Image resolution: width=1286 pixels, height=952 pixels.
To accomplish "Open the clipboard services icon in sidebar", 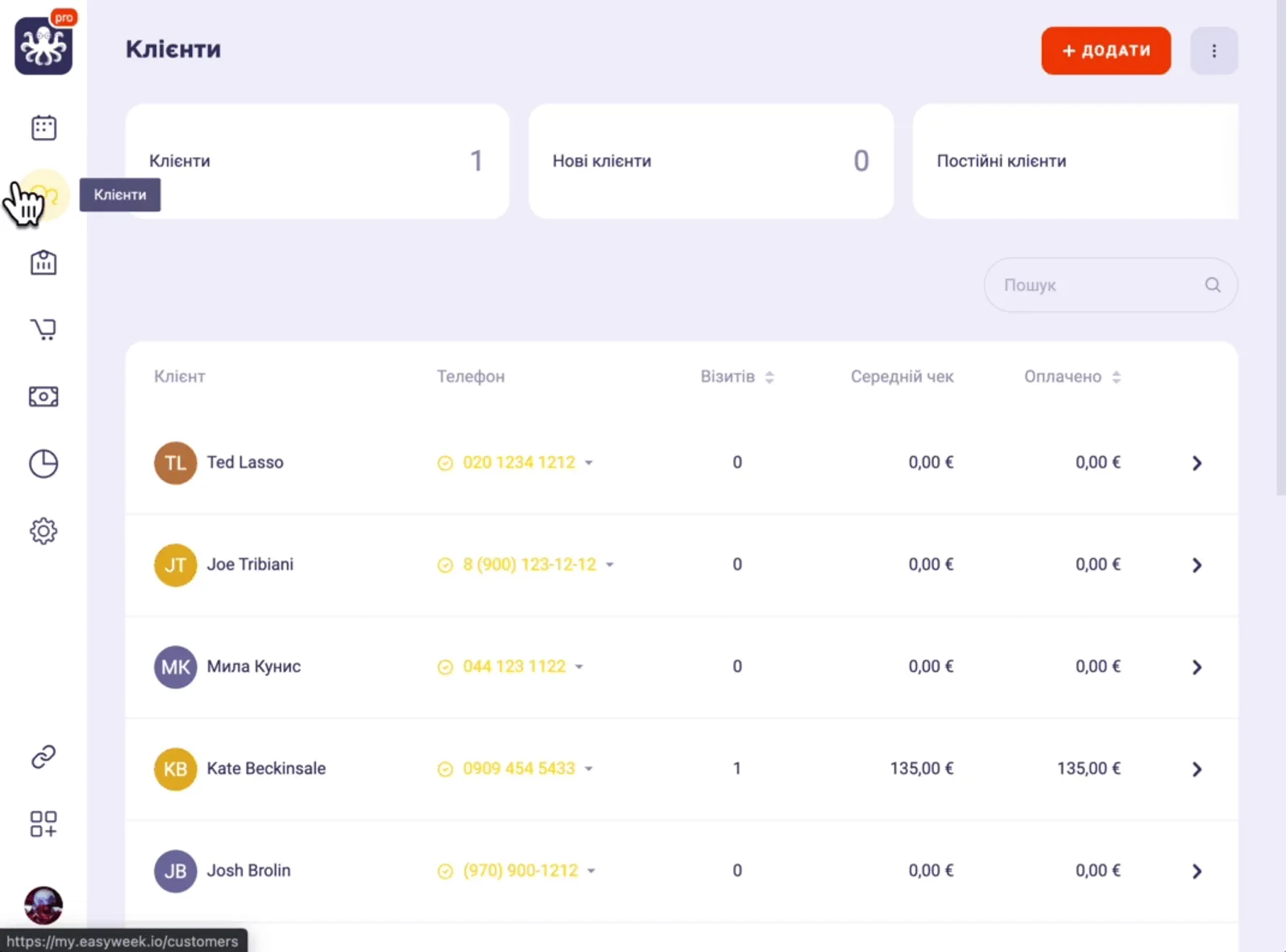I will [x=43, y=263].
